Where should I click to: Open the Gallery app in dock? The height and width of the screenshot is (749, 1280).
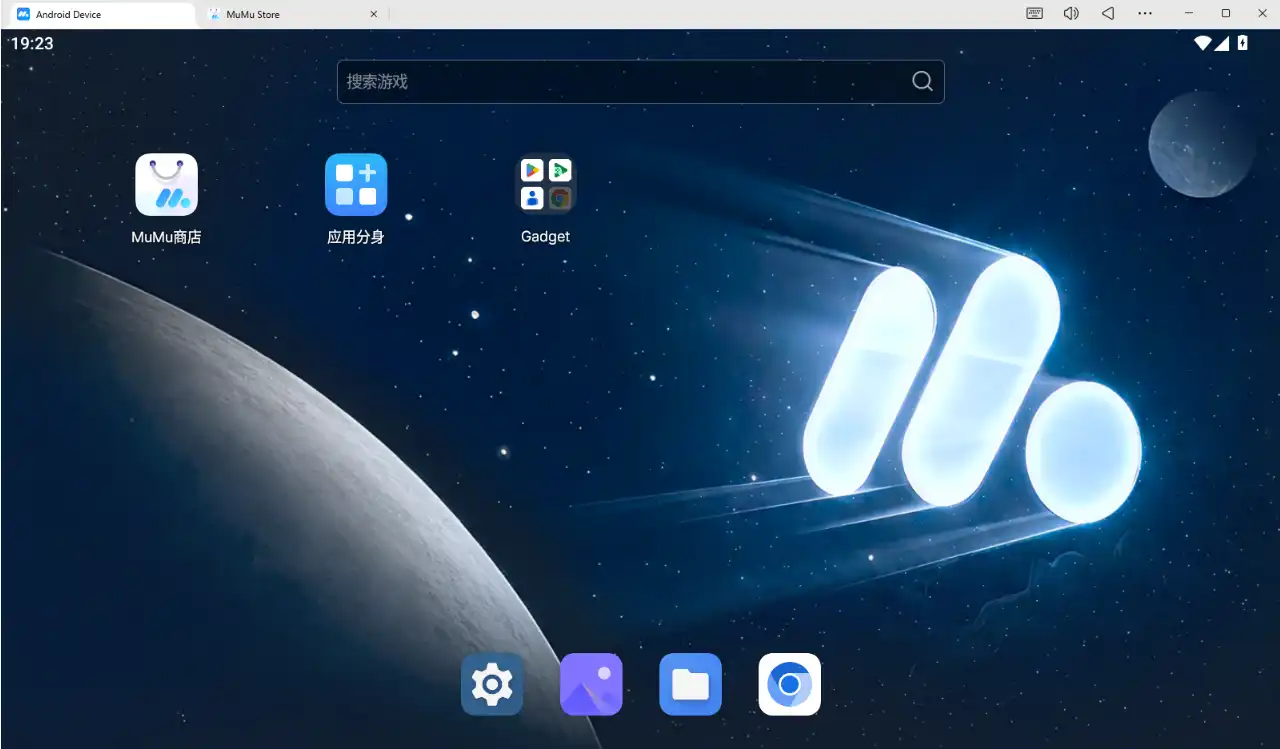[591, 684]
